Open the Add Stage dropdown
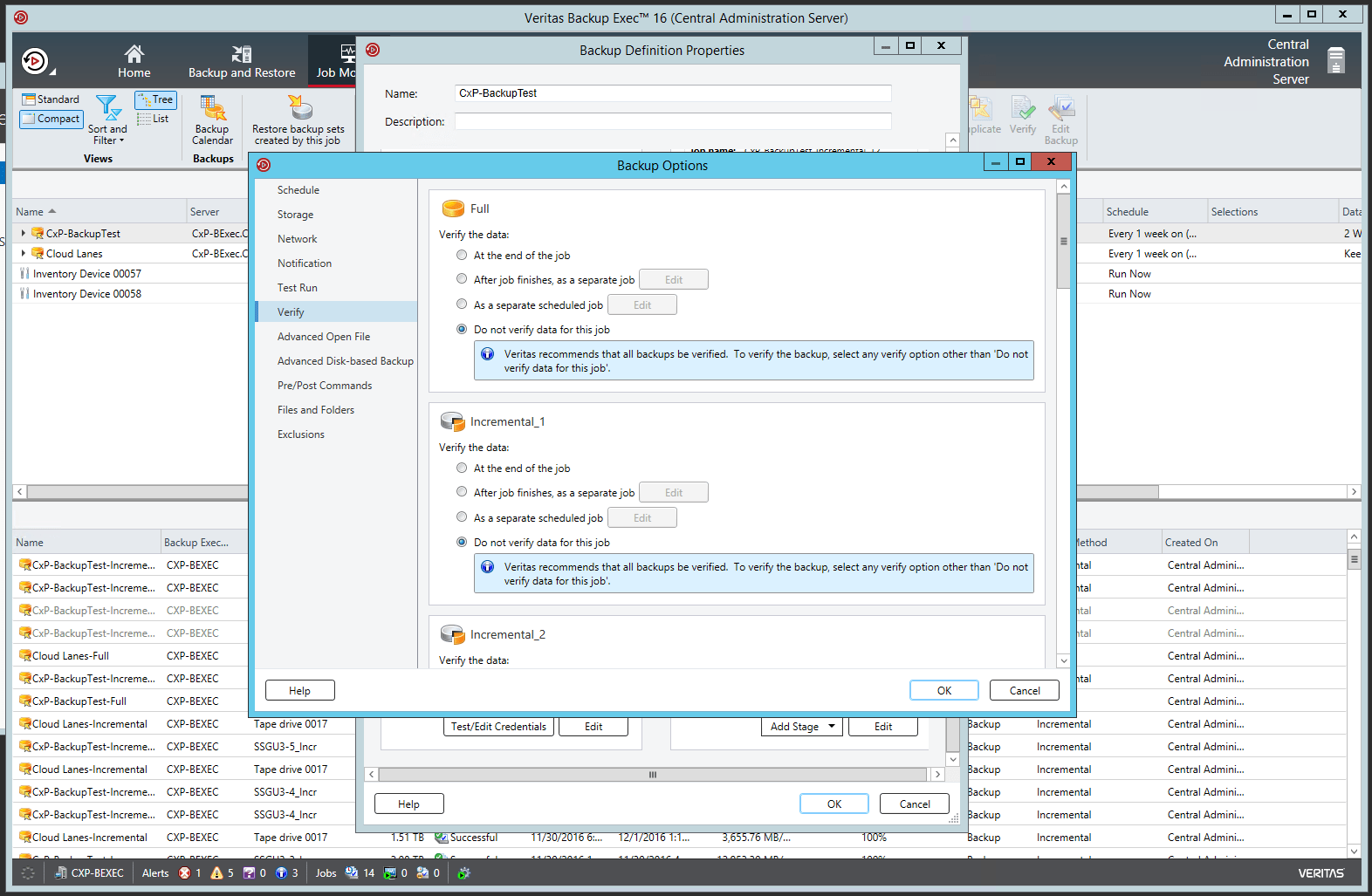This screenshot has height=896, width=1372. pyautogui.click(x=803, y=726)
